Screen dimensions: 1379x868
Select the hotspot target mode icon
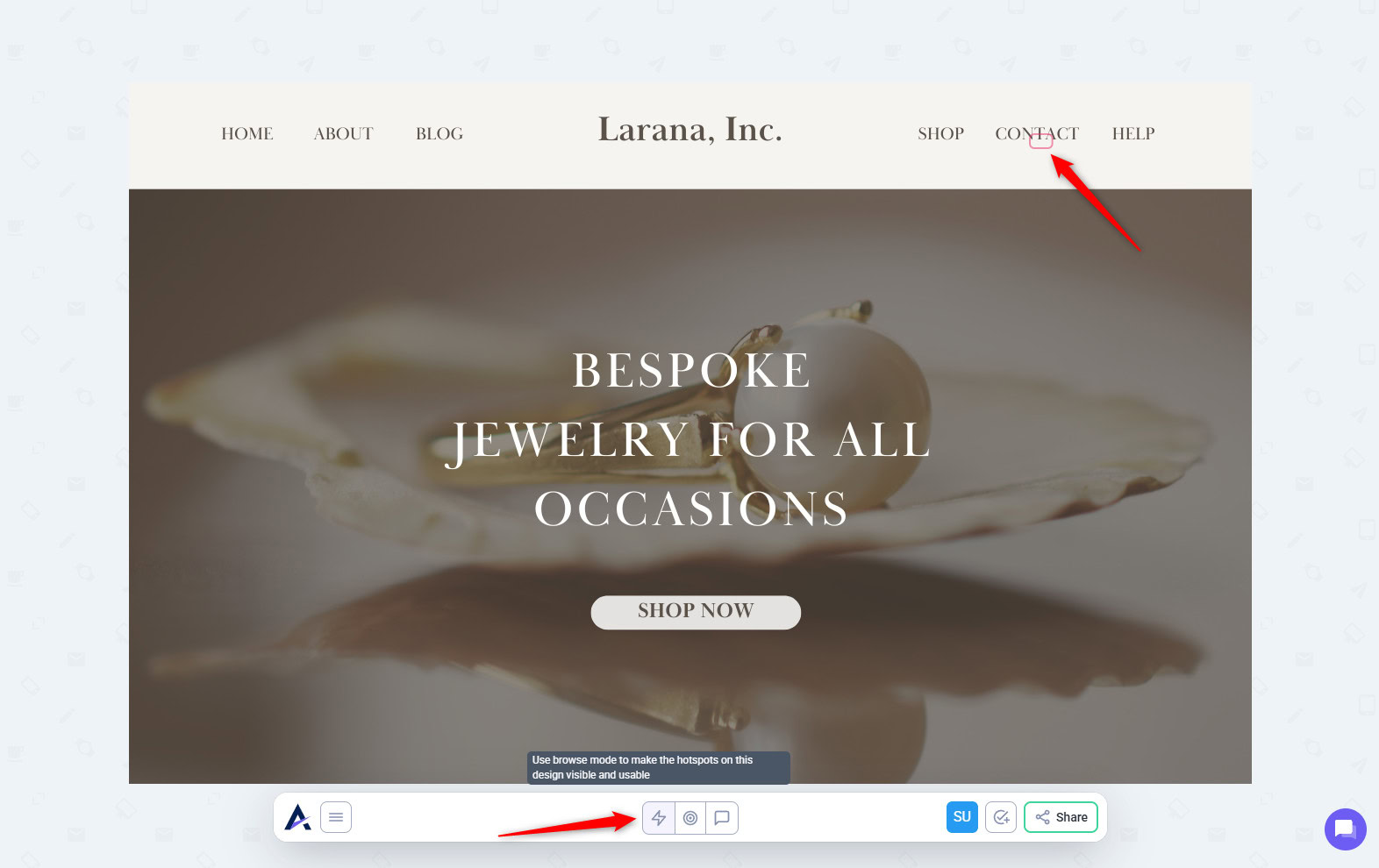690,818
